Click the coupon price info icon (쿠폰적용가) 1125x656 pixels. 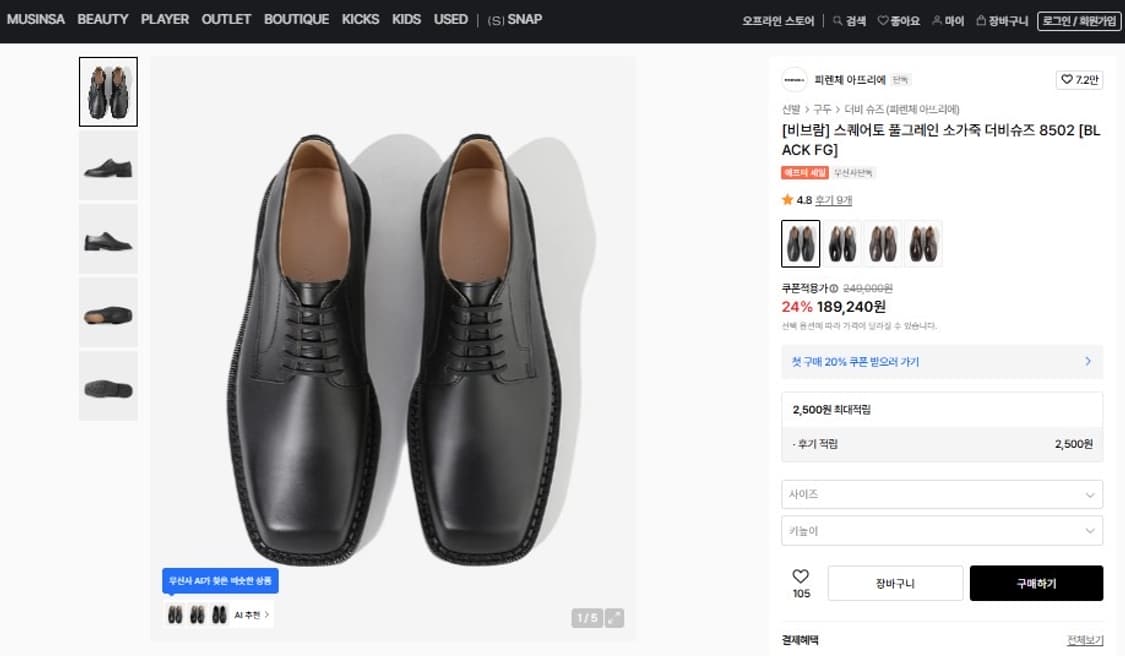coord(834,288)
